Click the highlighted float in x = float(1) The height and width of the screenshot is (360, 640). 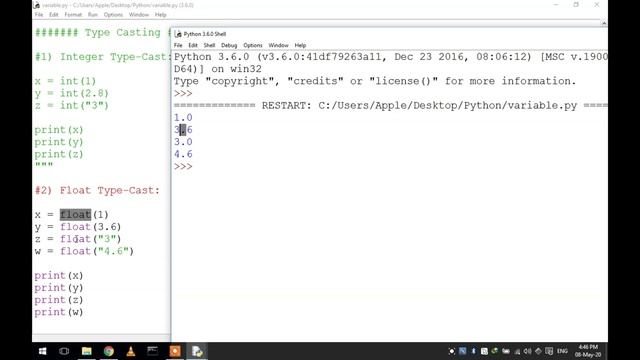[76, 215]
